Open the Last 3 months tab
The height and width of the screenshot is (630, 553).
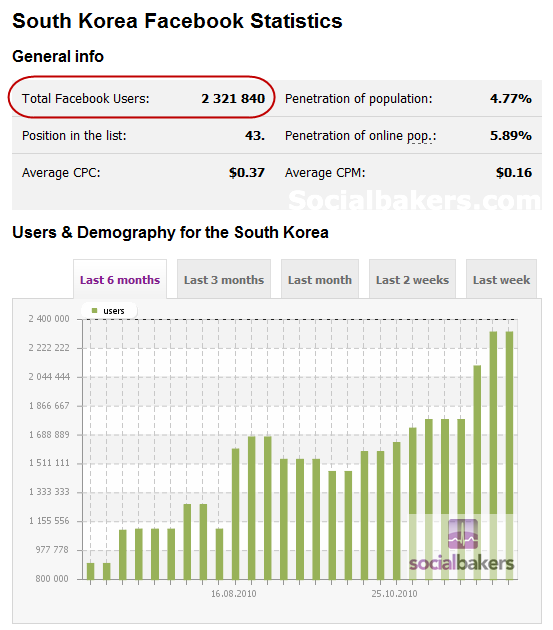tap(224, 279)
